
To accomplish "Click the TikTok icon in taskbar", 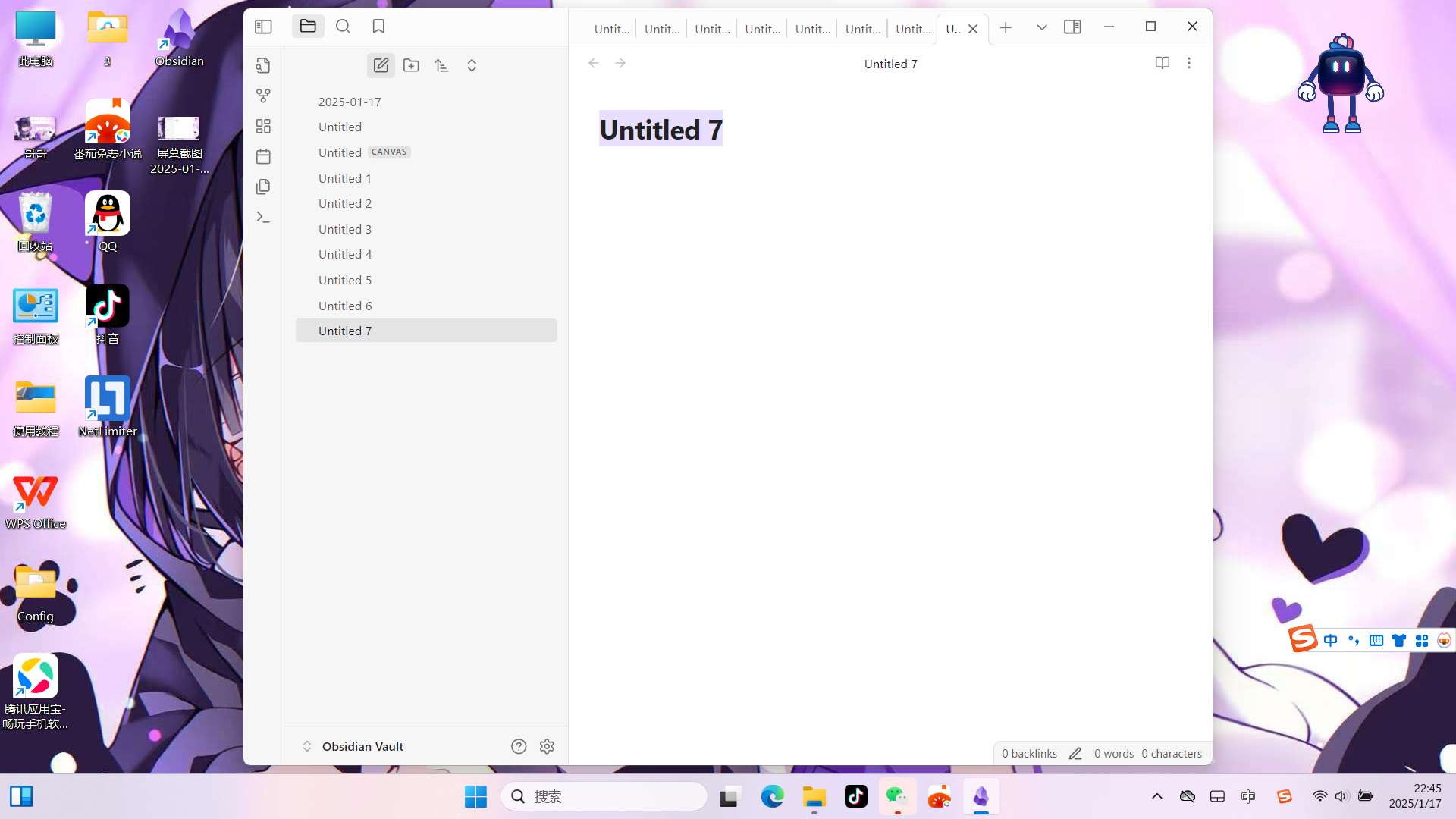I will coord(856,796).
